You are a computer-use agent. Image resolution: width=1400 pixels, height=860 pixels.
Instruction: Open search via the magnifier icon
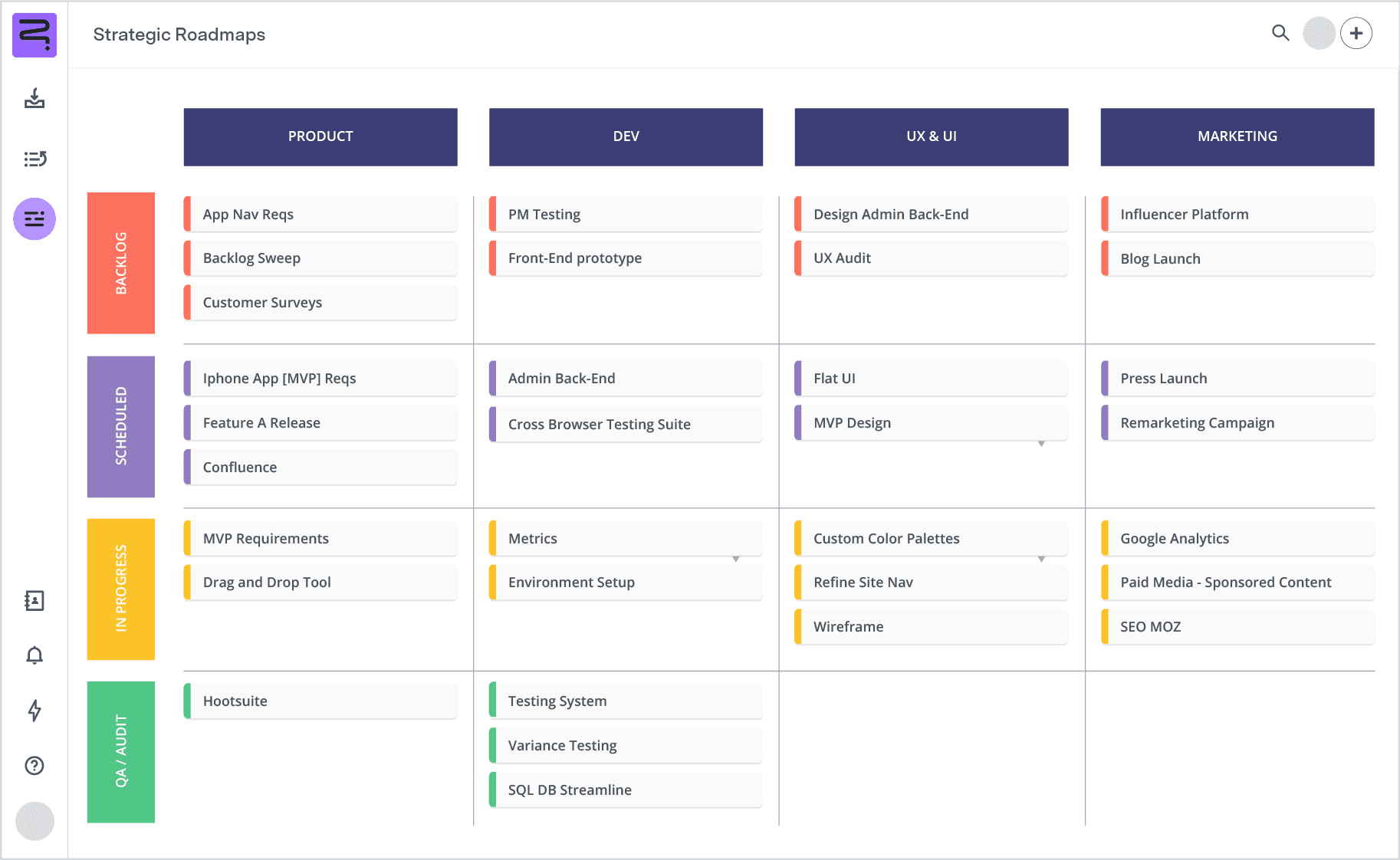coord(1280,34)
